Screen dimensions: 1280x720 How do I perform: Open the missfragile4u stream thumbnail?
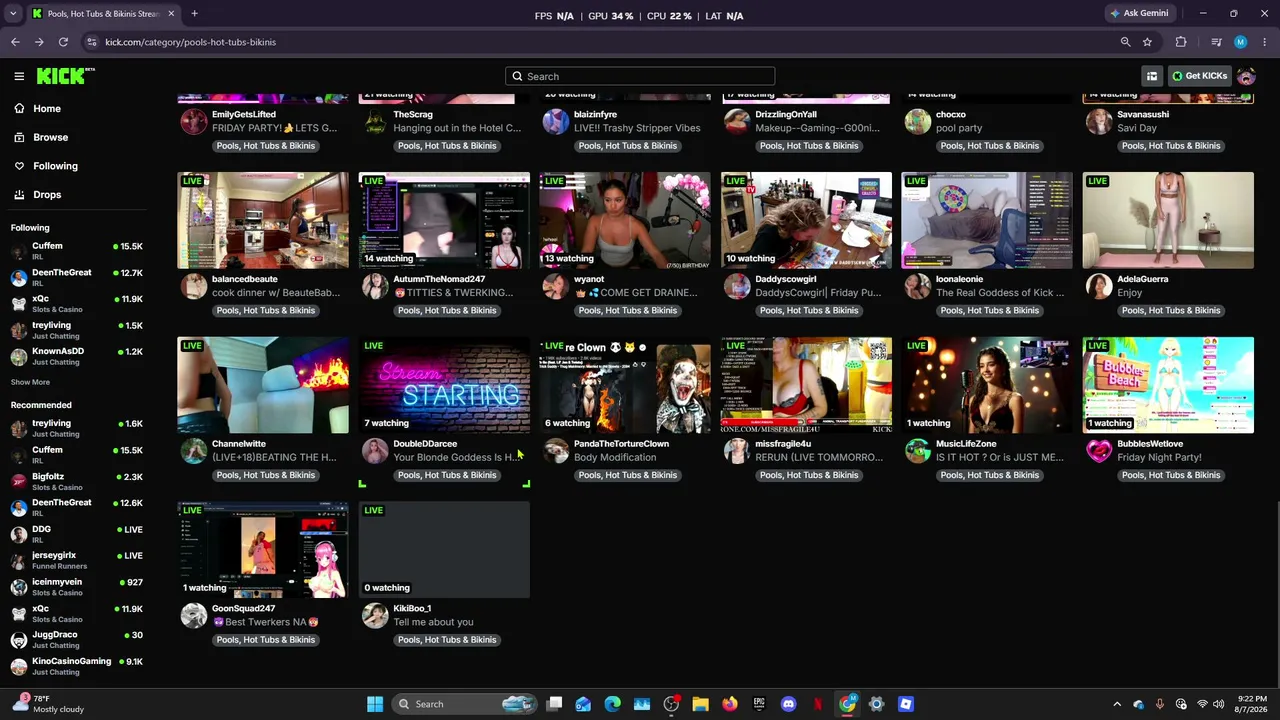tap(806, 385)
